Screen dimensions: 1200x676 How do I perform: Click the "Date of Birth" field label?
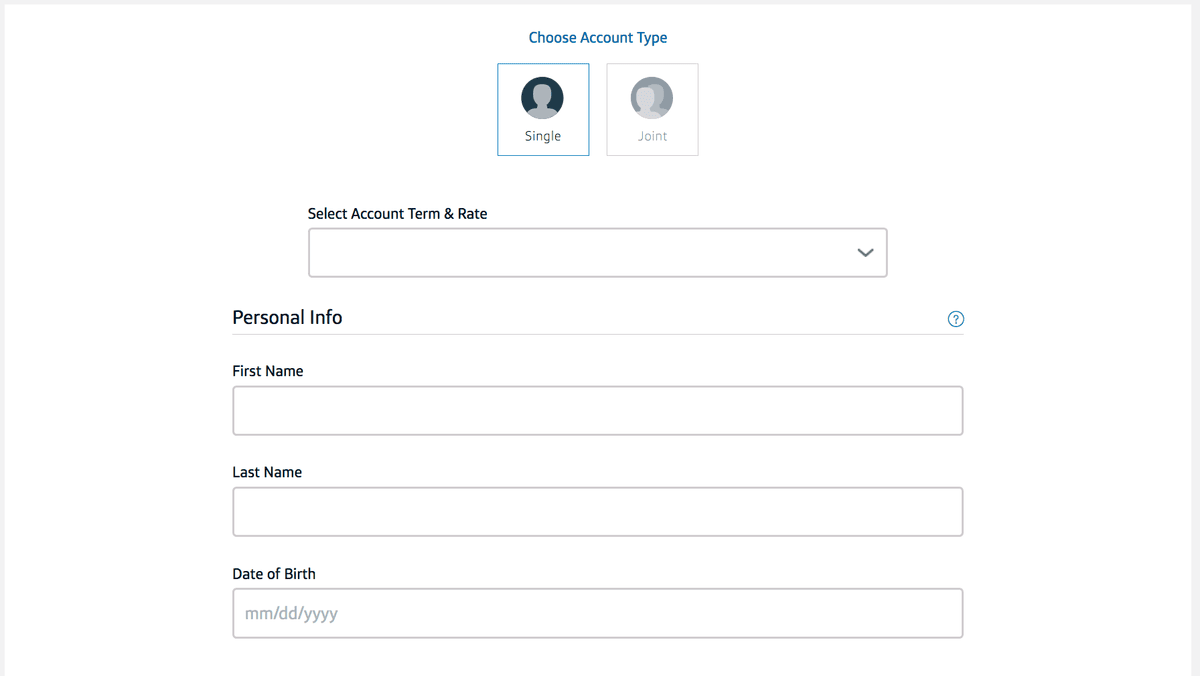point(273,574)
